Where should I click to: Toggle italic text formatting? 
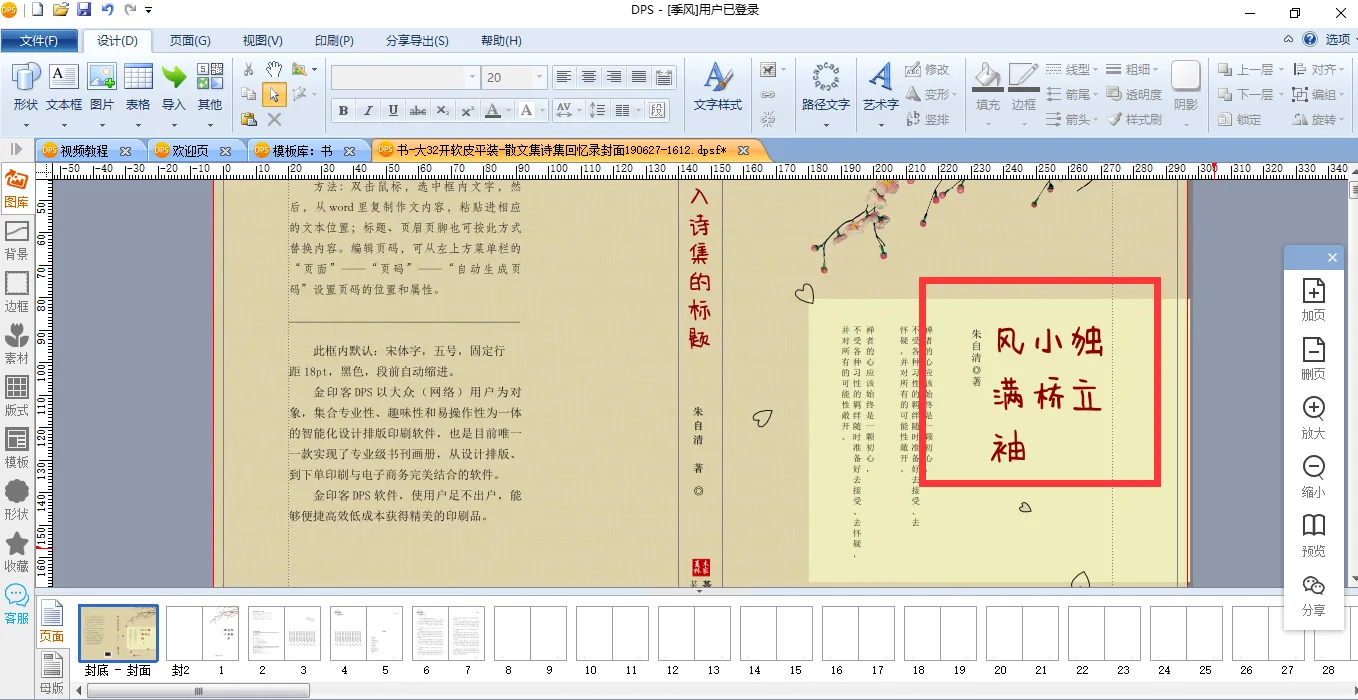pyautogui.click(x=368, y=110)
